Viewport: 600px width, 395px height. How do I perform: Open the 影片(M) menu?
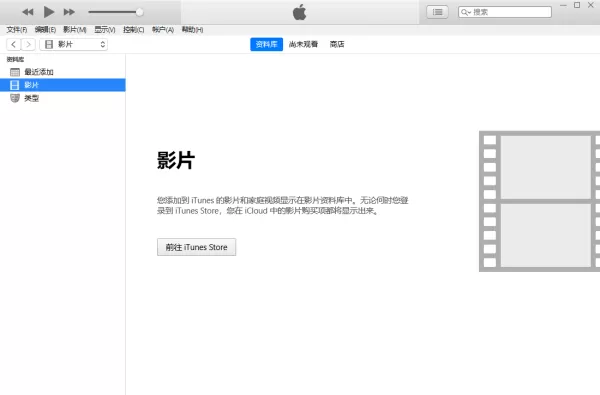pos(75,29)
